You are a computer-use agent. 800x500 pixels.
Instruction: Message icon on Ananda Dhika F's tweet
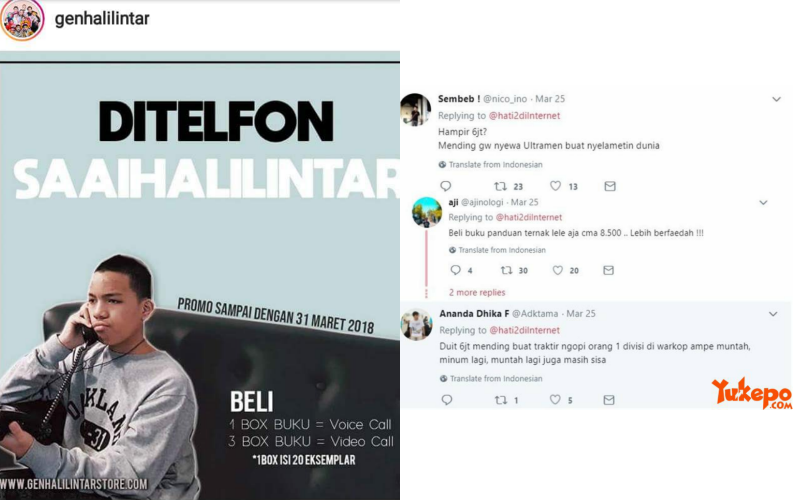click(x=609, y=400)
